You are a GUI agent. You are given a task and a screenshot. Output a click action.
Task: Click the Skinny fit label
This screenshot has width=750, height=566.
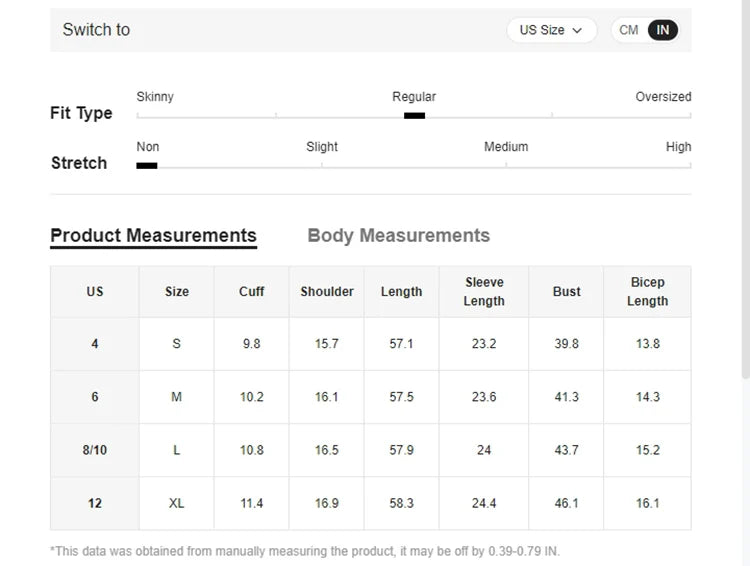pyautogui.click(x=155, y=97)
